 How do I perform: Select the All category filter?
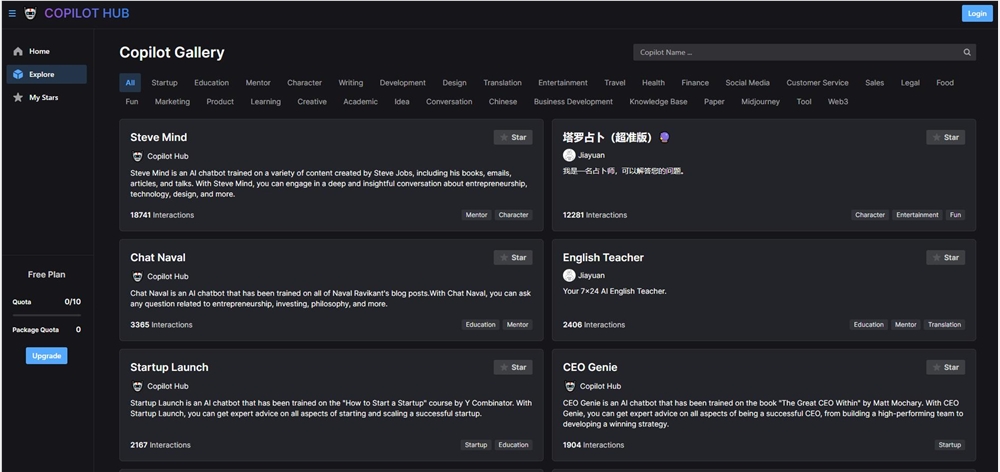(130, 83)
